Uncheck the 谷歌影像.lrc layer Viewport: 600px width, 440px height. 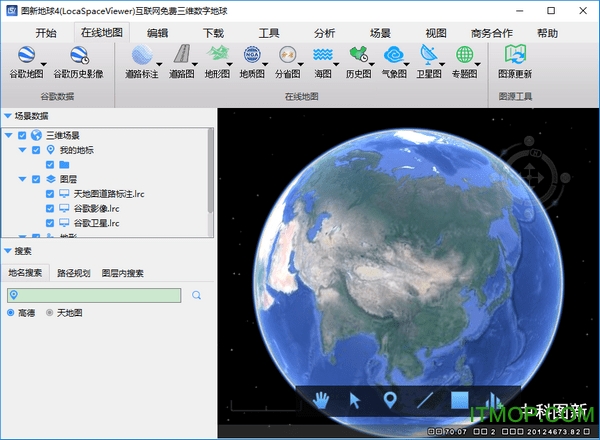tap(50, 209)
